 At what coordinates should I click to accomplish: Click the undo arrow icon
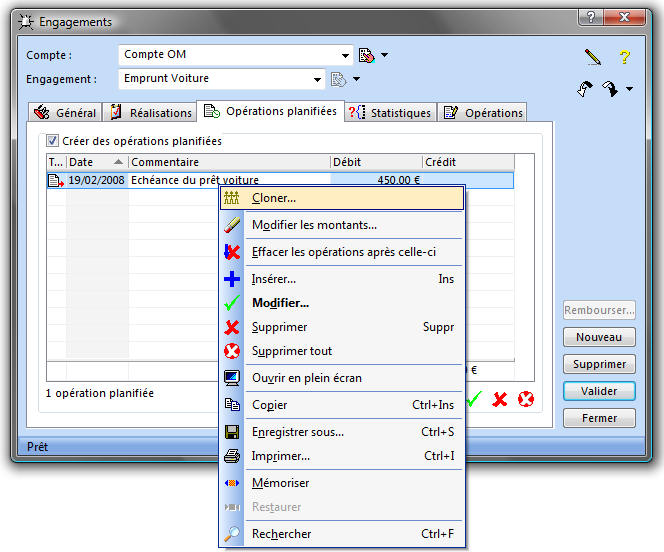(x=586, y=89)
